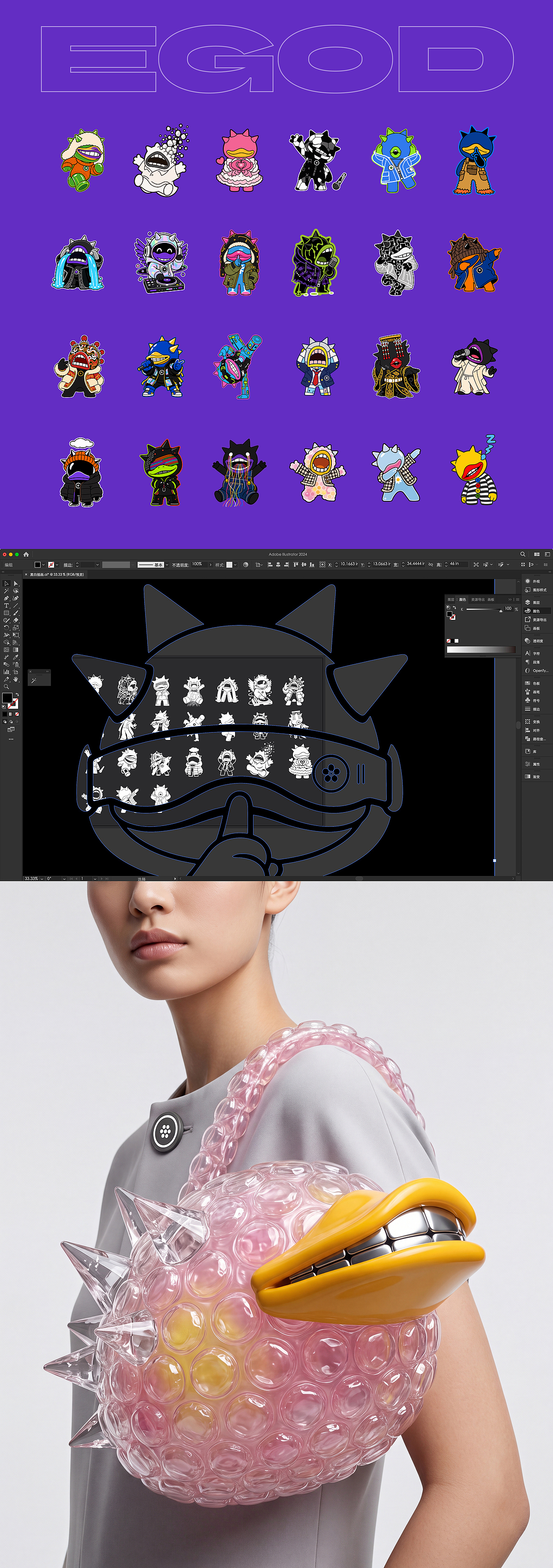Viewport: 553px width, 1568px height.
Task: Switch to Draw Behind mode
Action: coord(11,721)
